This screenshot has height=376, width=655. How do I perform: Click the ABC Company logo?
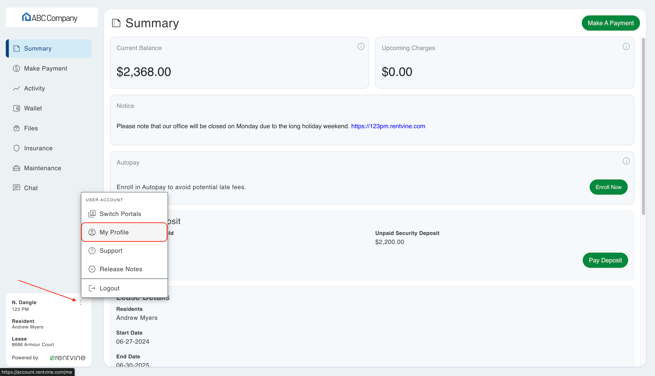[x=50, y=18]
